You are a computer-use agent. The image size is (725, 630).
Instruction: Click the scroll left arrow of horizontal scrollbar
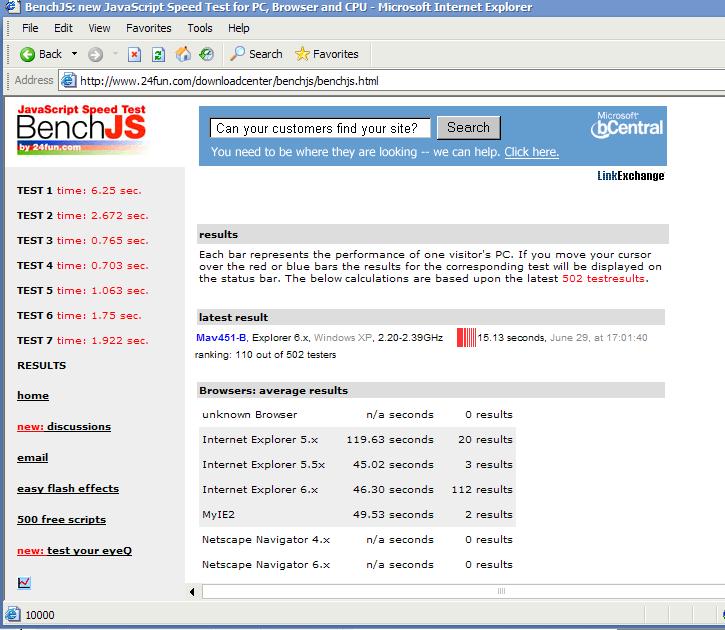point(192,592)
